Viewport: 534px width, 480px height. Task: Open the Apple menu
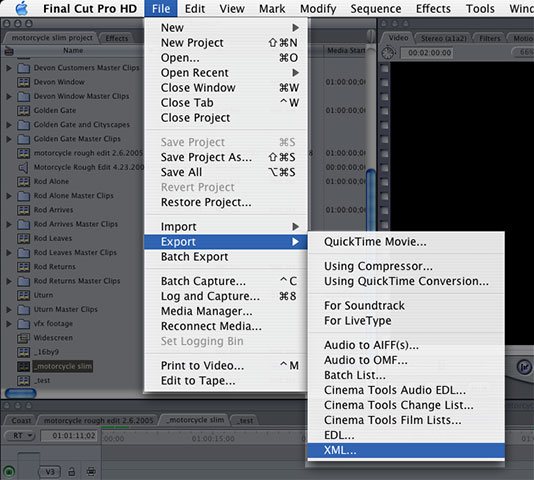coord(22,9)
